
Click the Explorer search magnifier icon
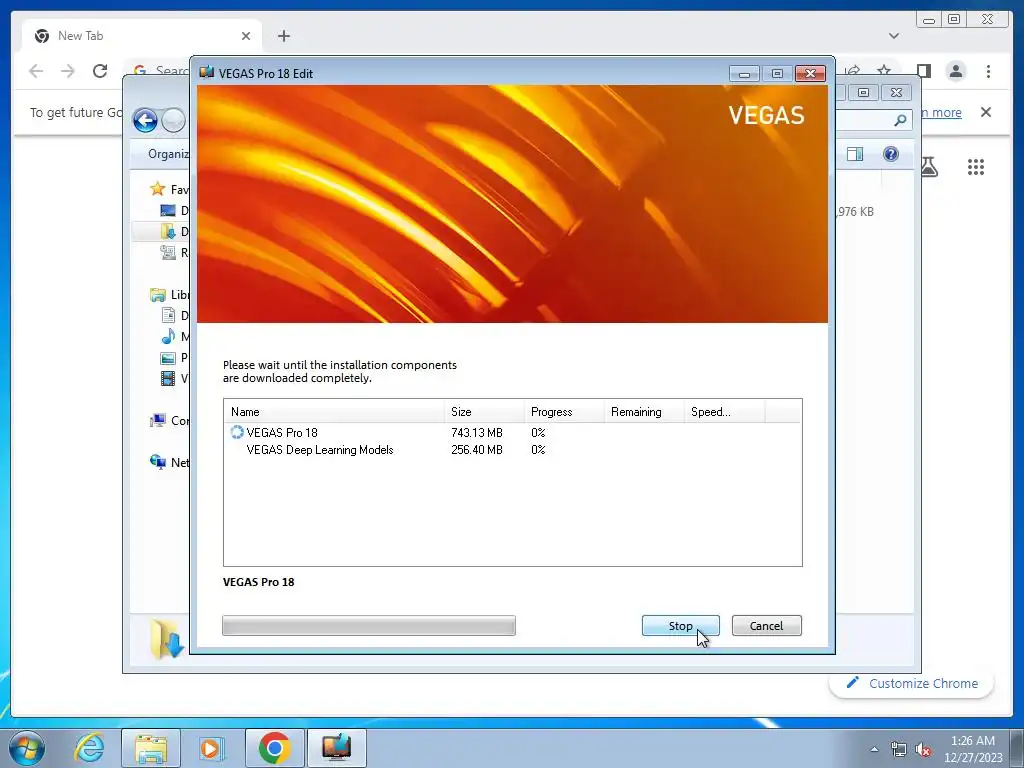900,120
